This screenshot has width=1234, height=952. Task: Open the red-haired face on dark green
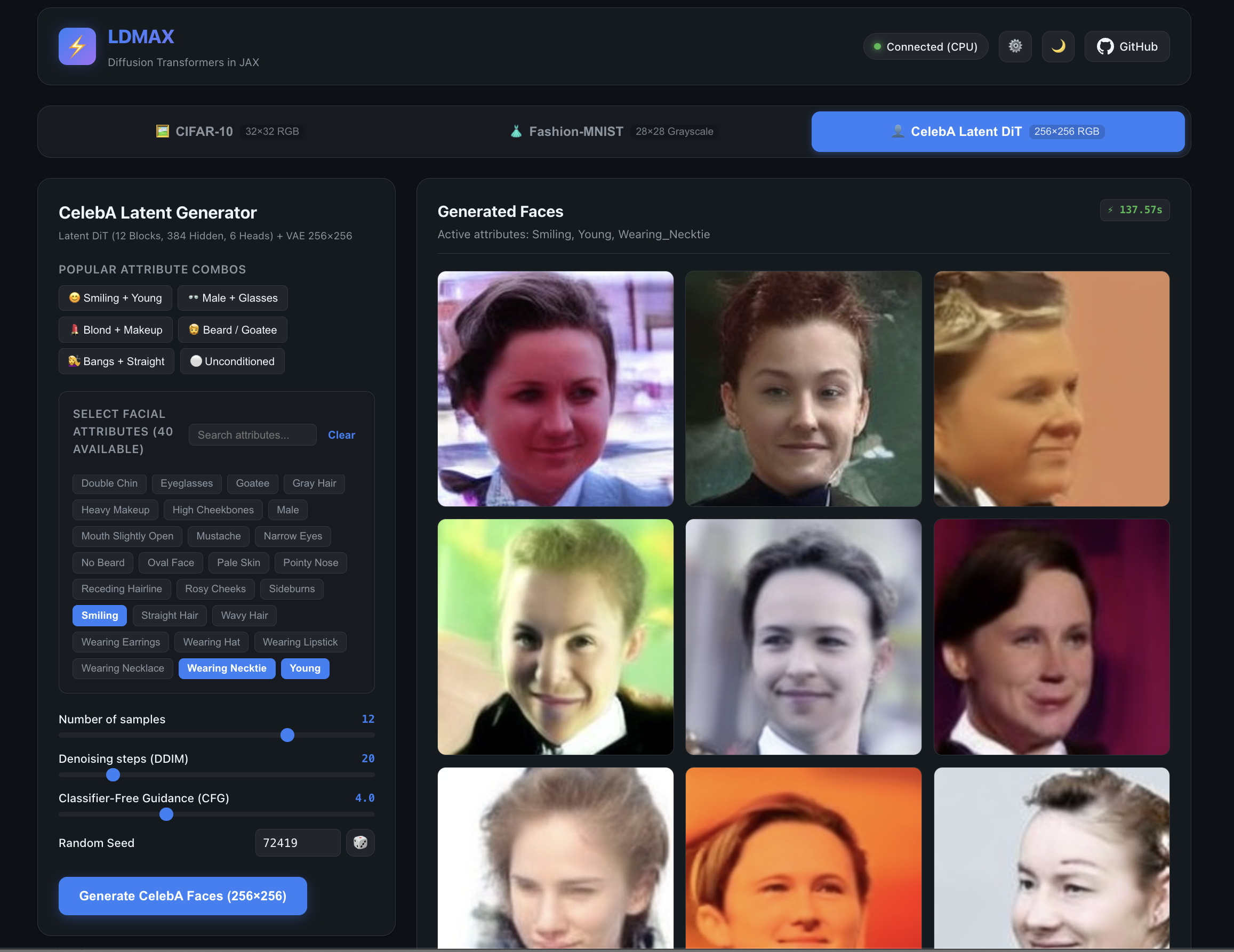(804, 389)
